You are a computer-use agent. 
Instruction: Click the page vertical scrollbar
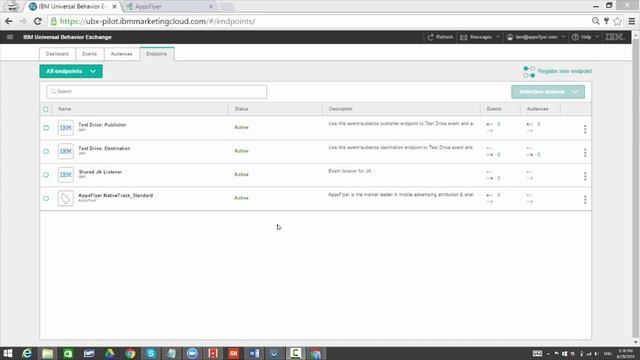(636, 190)
